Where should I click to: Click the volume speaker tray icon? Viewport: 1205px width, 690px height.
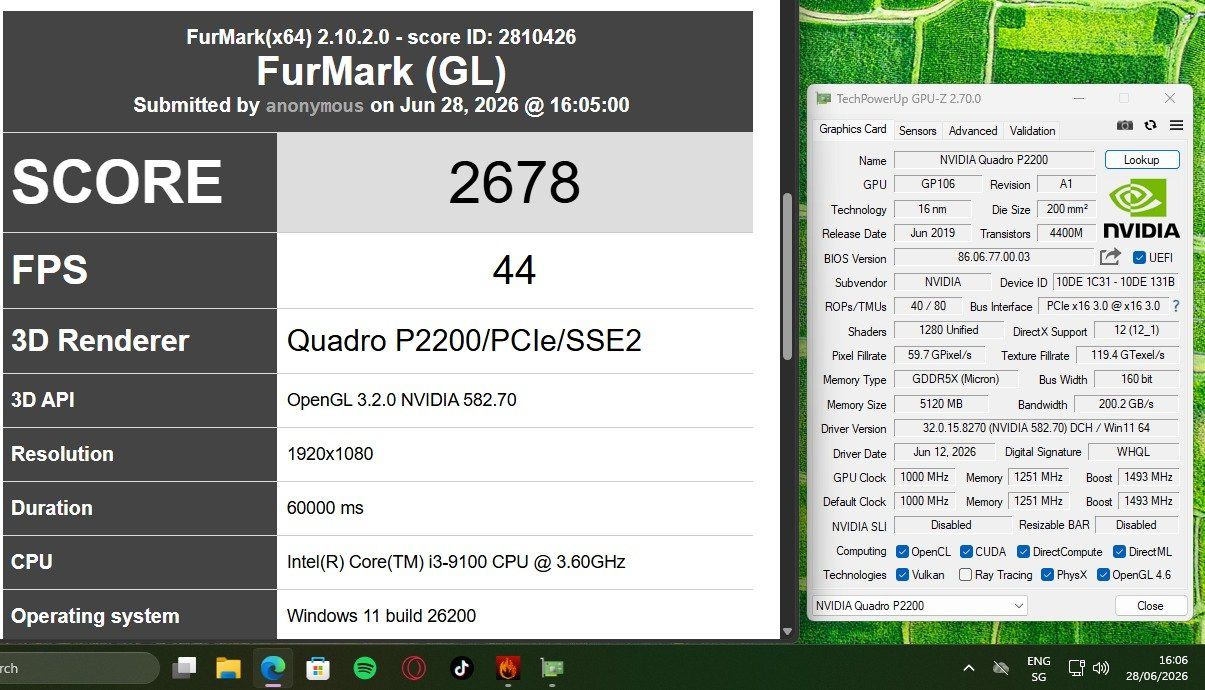tap(1101, 667)
